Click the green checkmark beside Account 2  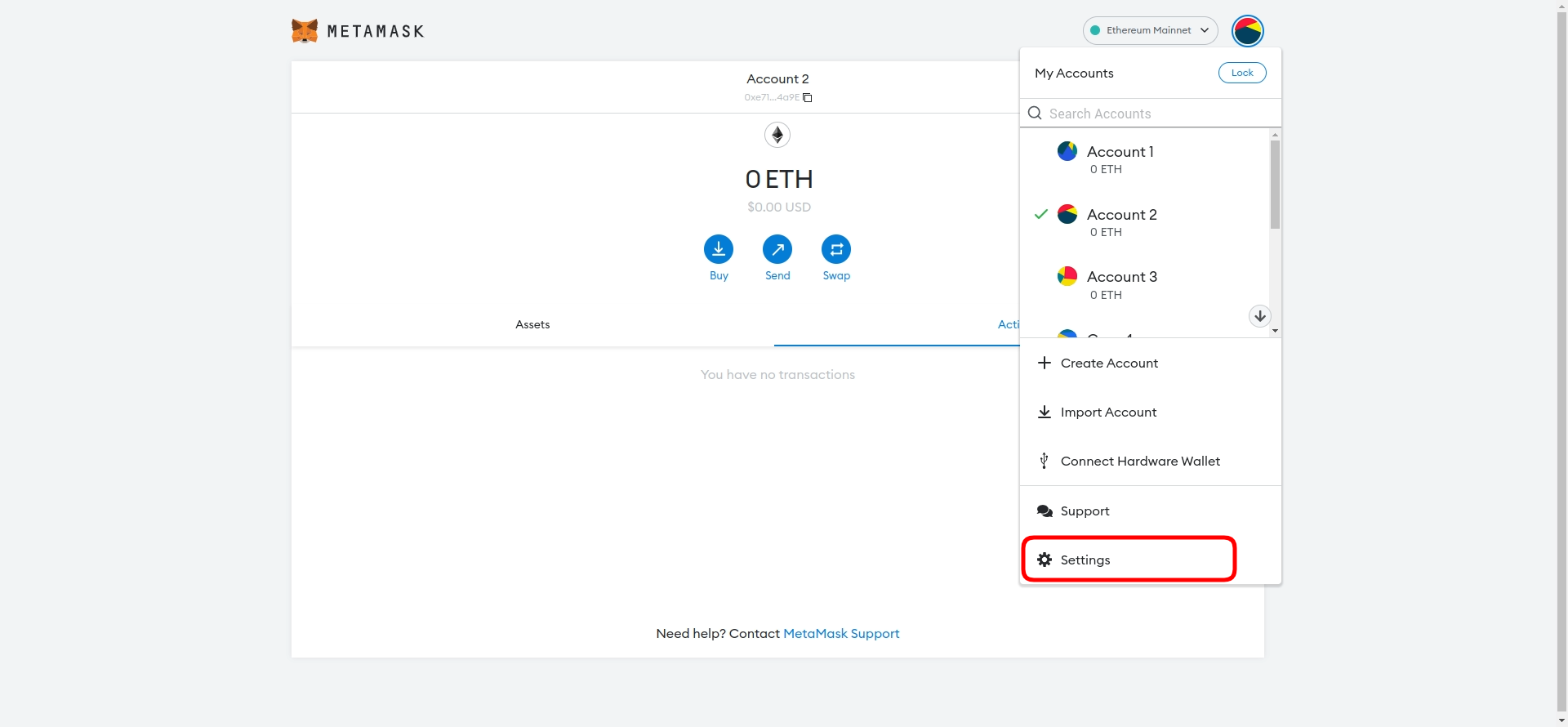(x=1041, y=214)
